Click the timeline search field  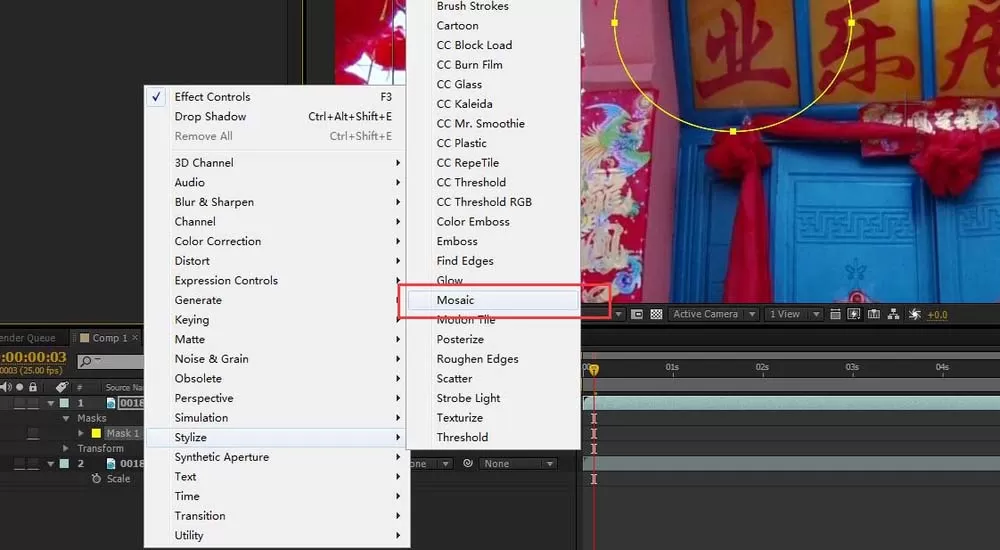(110, 361)
